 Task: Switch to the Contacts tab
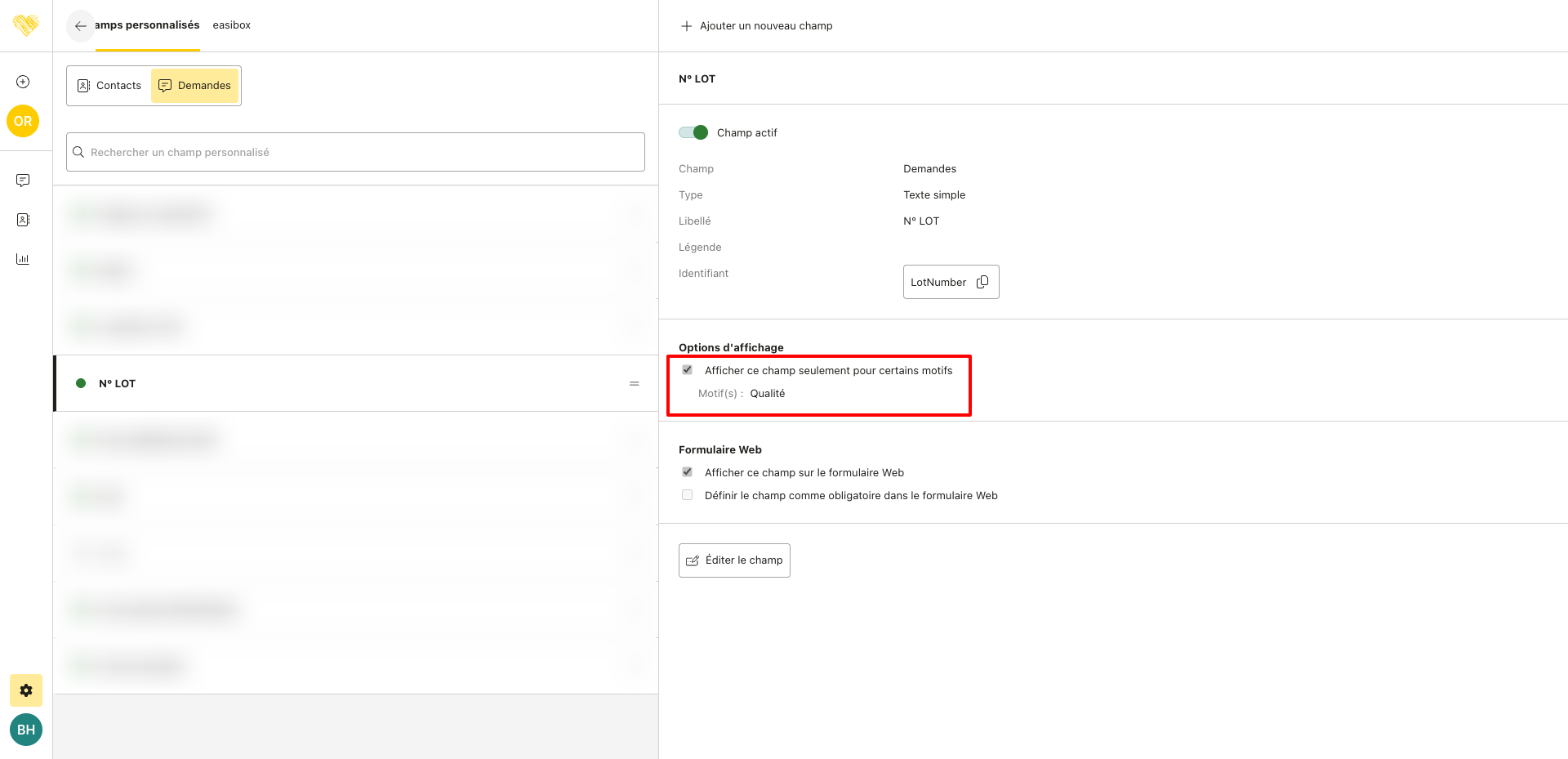pyautogui.click(x=109, y=86)
